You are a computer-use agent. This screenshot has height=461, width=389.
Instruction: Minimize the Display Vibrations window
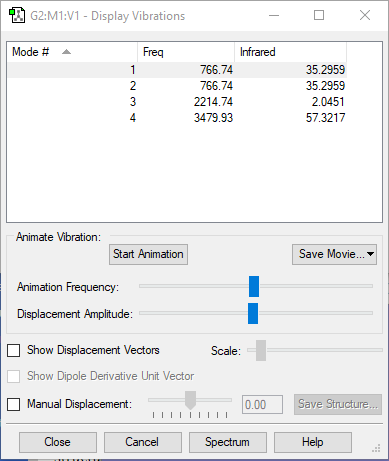click(274, 15)
